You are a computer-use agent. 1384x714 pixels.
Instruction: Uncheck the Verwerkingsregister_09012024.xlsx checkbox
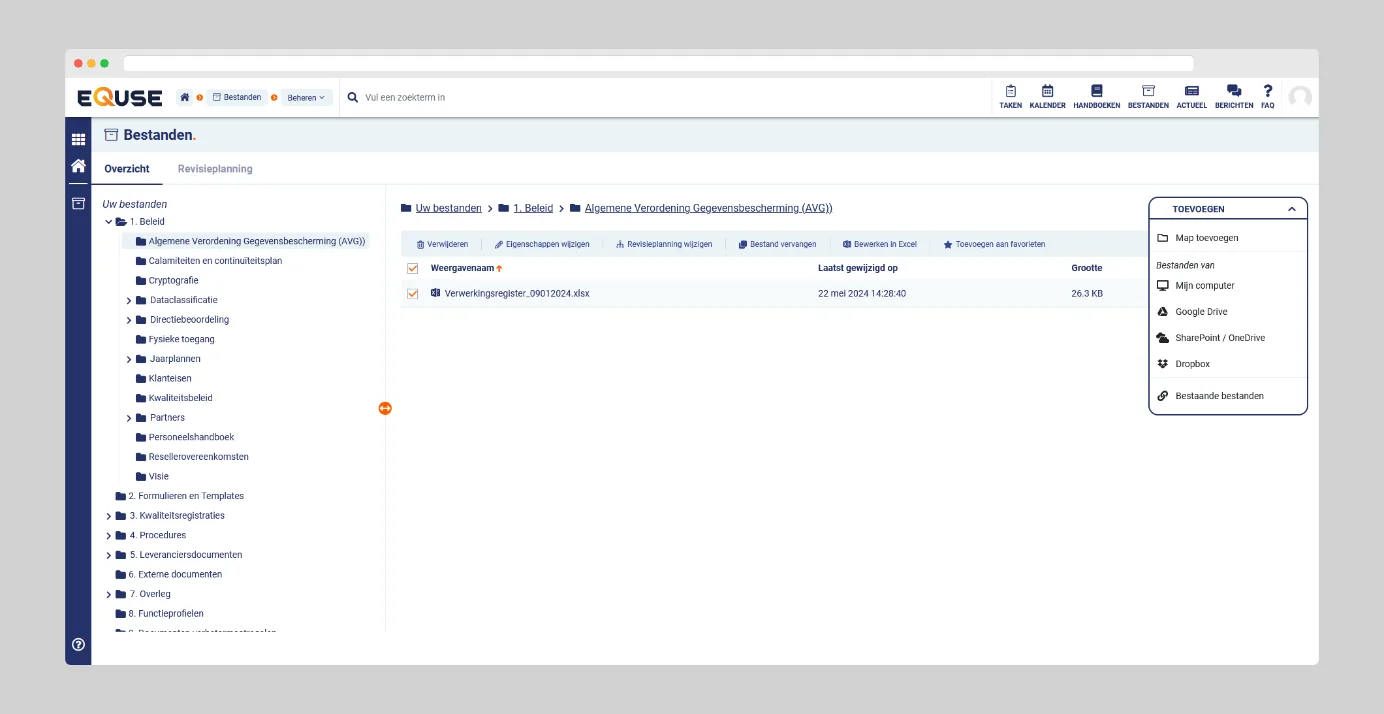(412, 294)
